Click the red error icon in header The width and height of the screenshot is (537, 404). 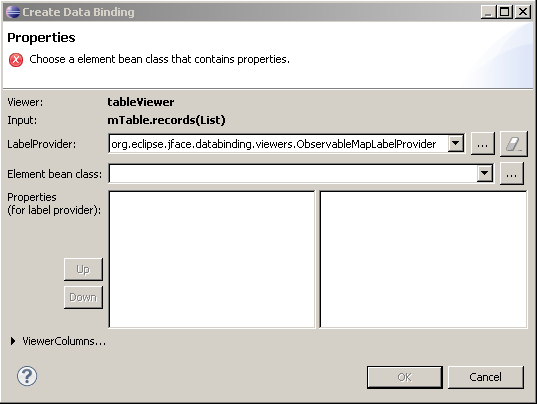point(16,60)
